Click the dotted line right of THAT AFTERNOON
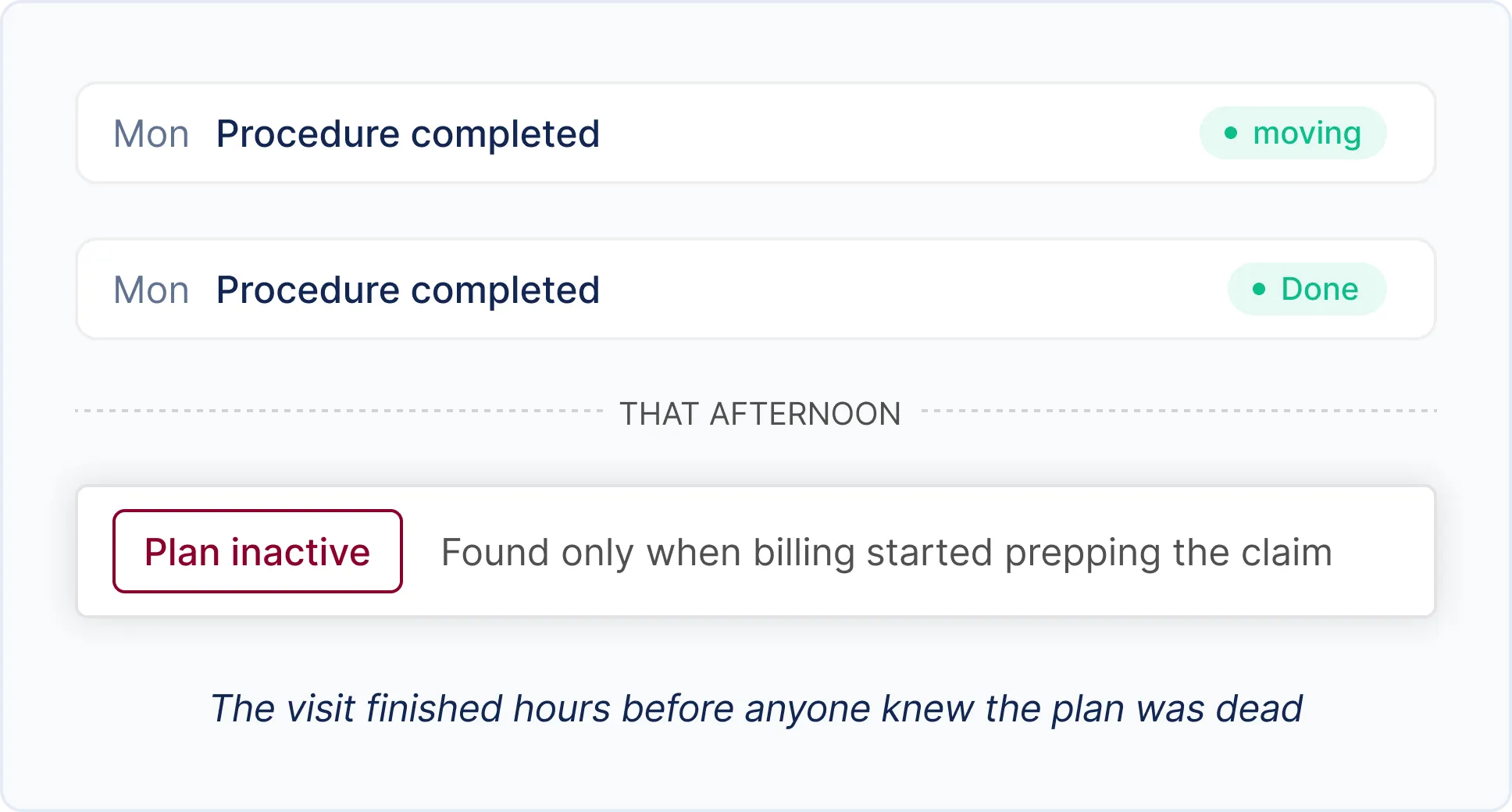Viewport: 1512px width, 812px height. click(x=1179, y=411)
